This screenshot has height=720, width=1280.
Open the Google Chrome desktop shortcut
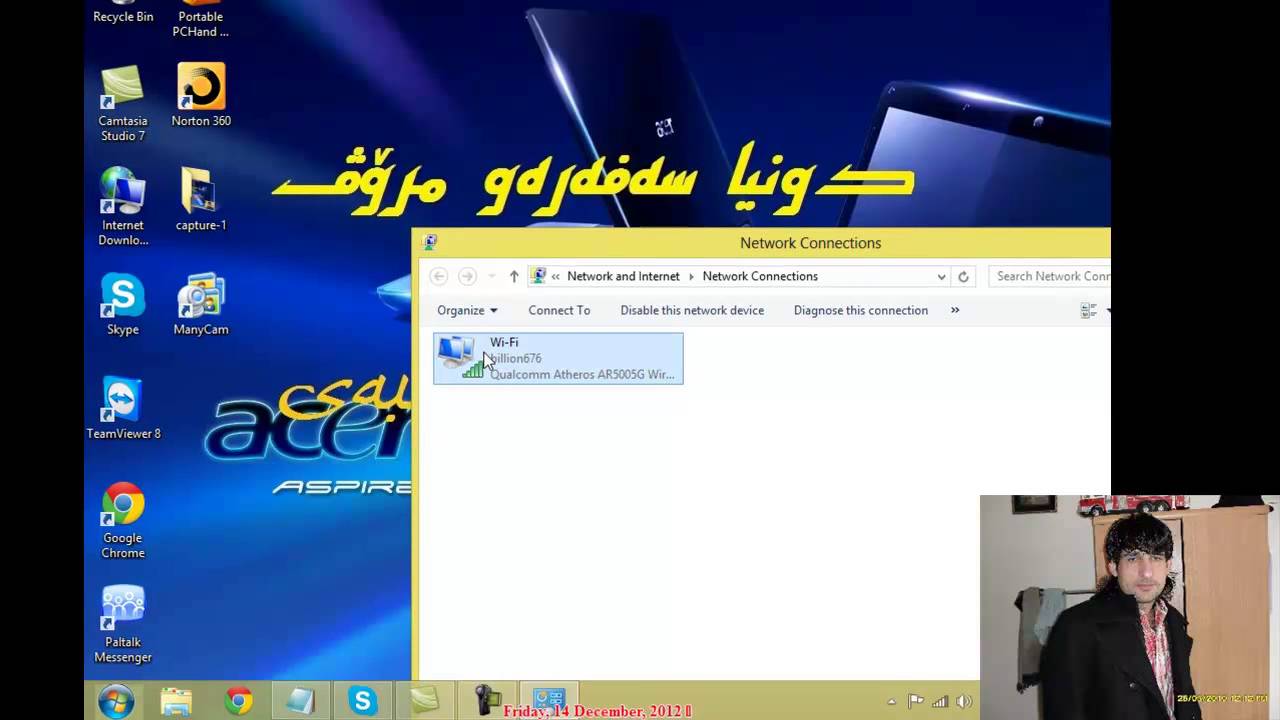pos(123,520)
